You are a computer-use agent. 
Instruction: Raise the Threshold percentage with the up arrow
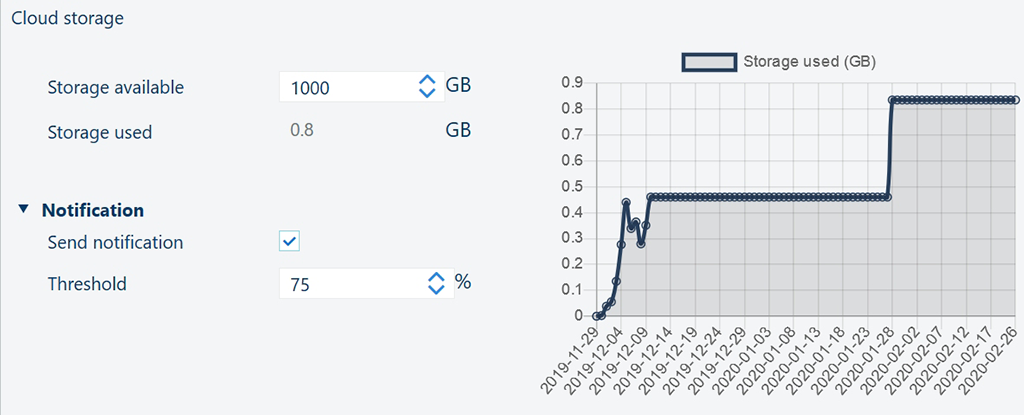(435, 277)
